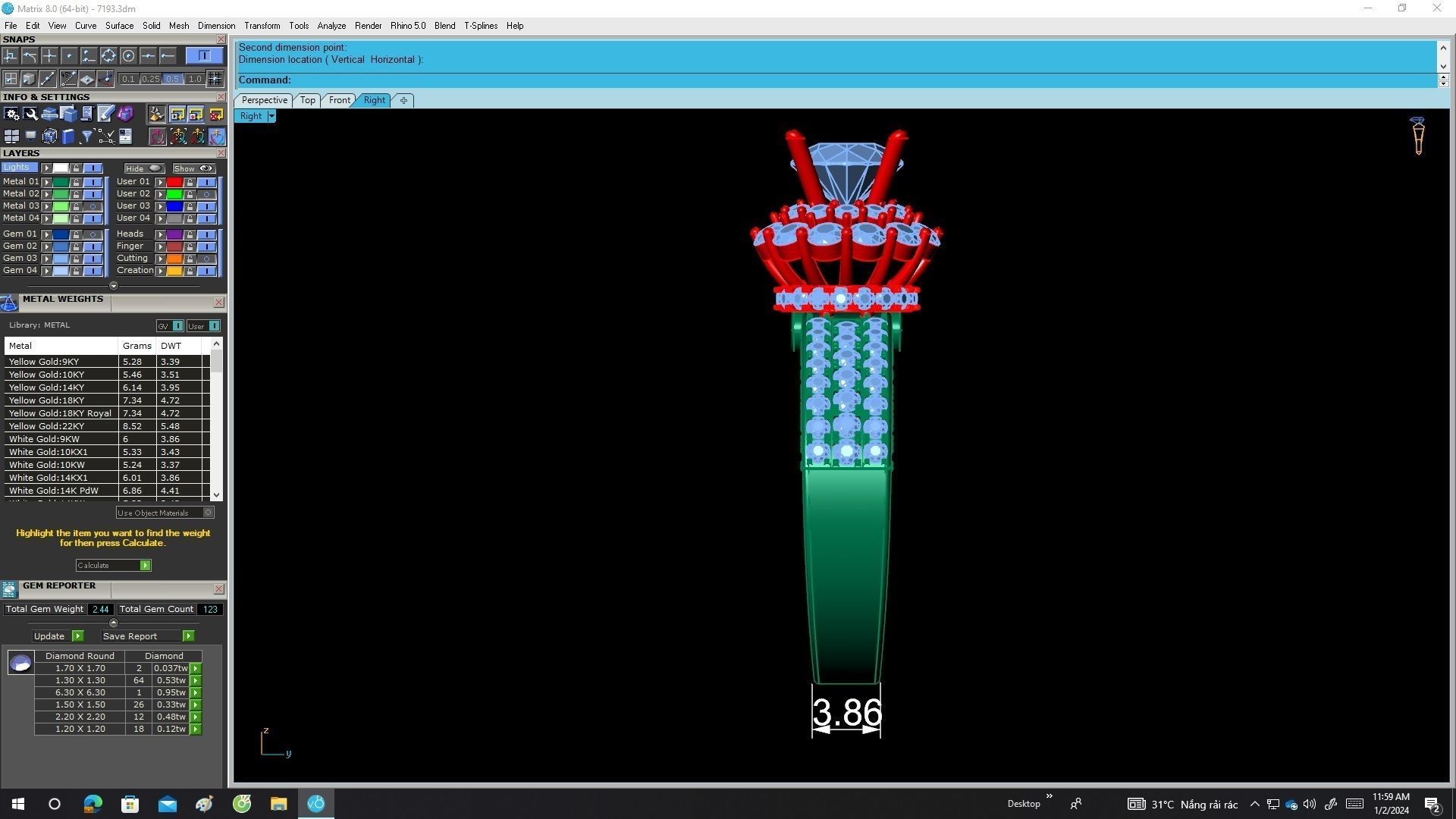Click the funnel filter icon
The image size is (1456, 819).
coord(86,136)
